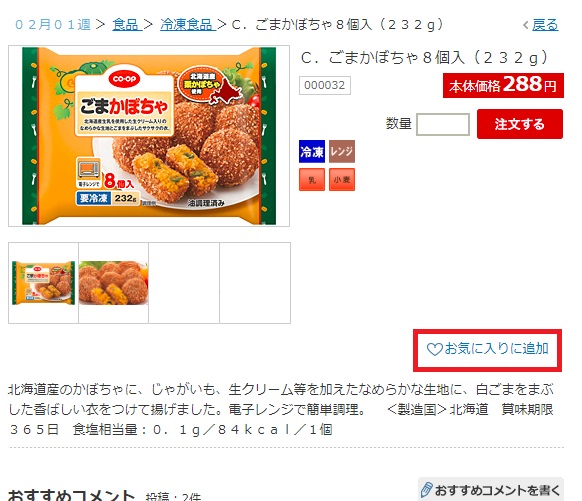
Task: Select the package photo thumbnail
Action: pos(43,283)
